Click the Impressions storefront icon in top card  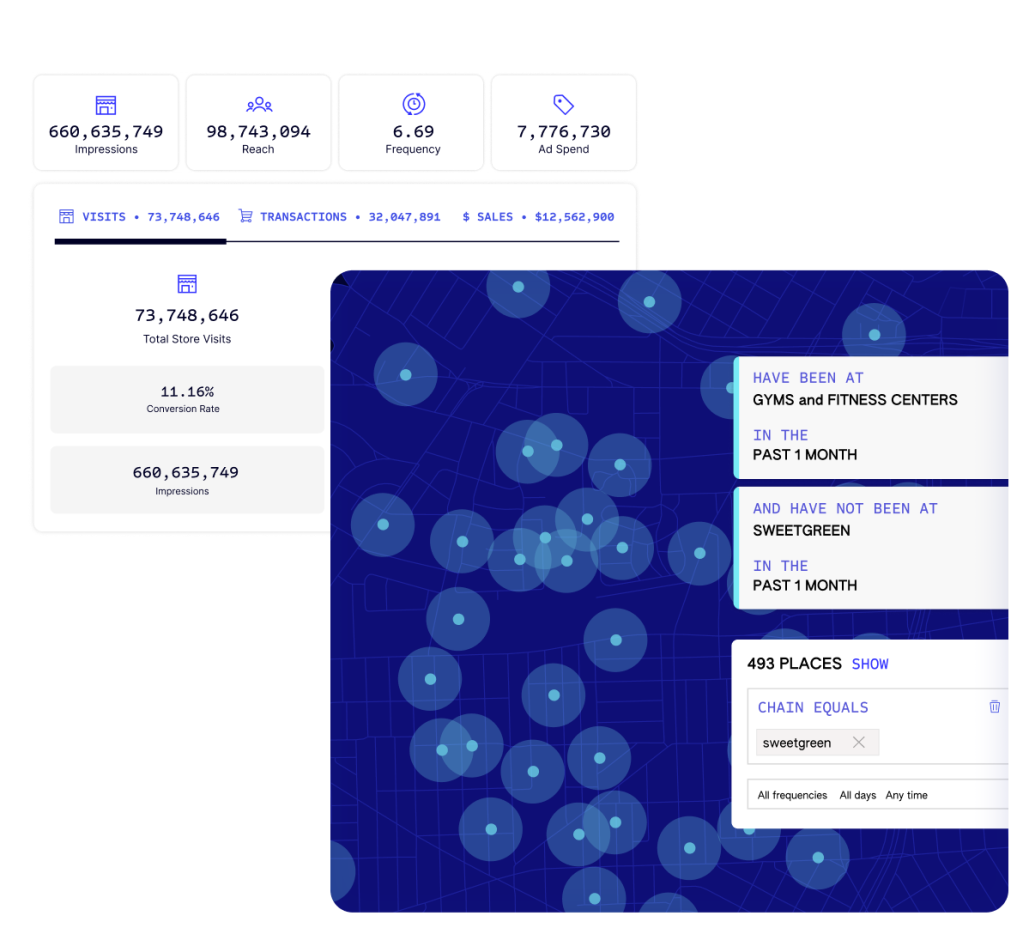coord(106,105)
